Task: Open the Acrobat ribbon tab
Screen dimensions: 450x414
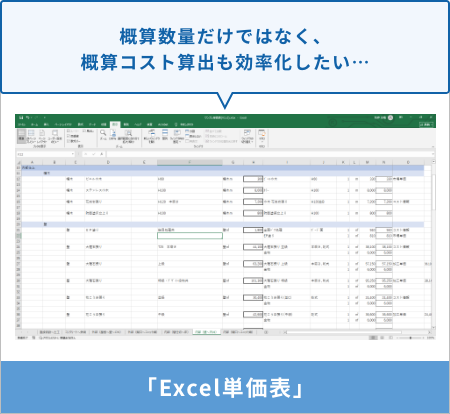Action: 163,124
